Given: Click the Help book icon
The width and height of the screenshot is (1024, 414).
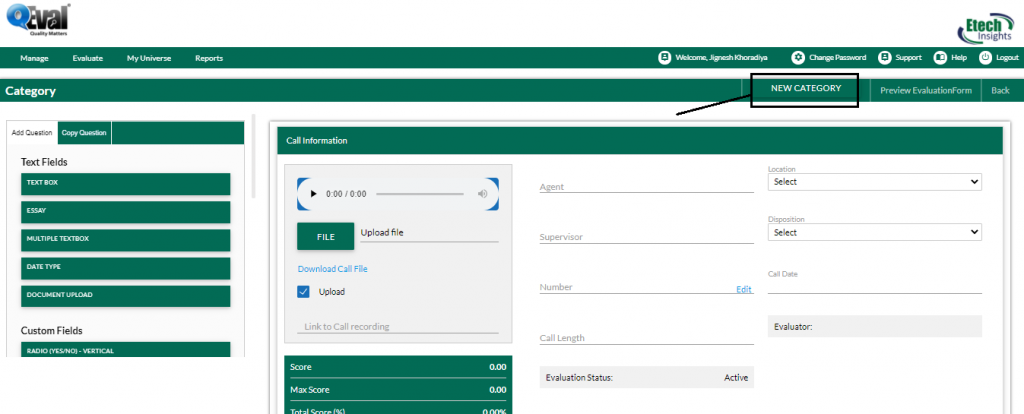Looking at the screenshot, I should [940, 57].
